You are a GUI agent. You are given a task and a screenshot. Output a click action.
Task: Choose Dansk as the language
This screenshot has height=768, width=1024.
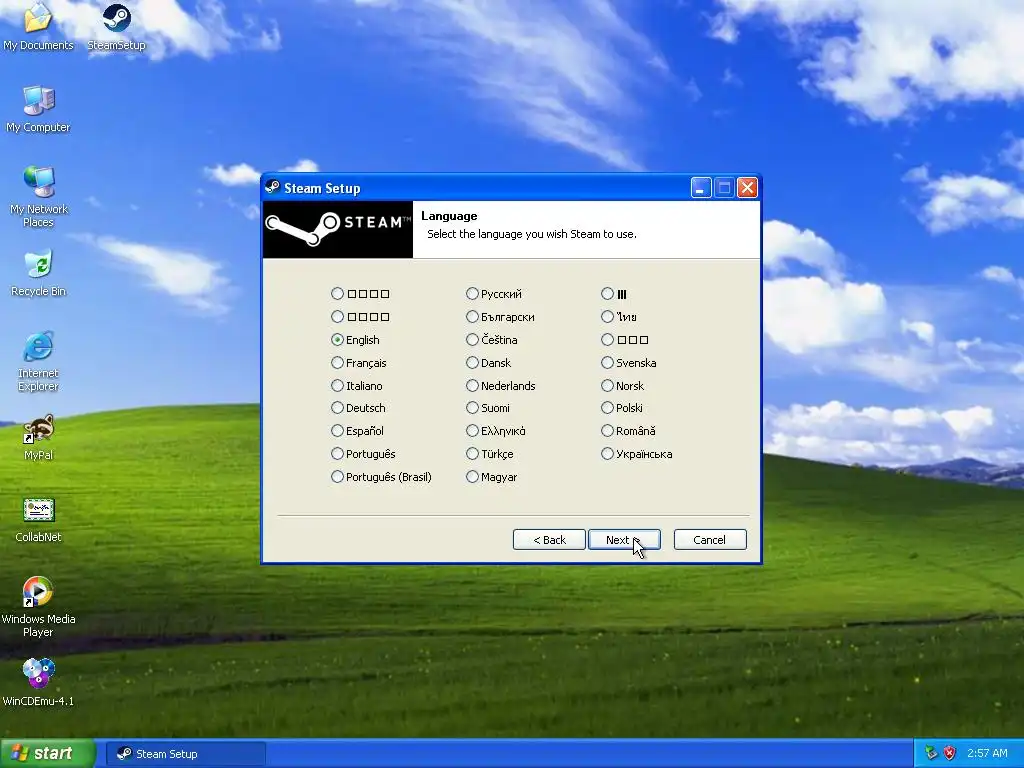(x=488, y=362)
